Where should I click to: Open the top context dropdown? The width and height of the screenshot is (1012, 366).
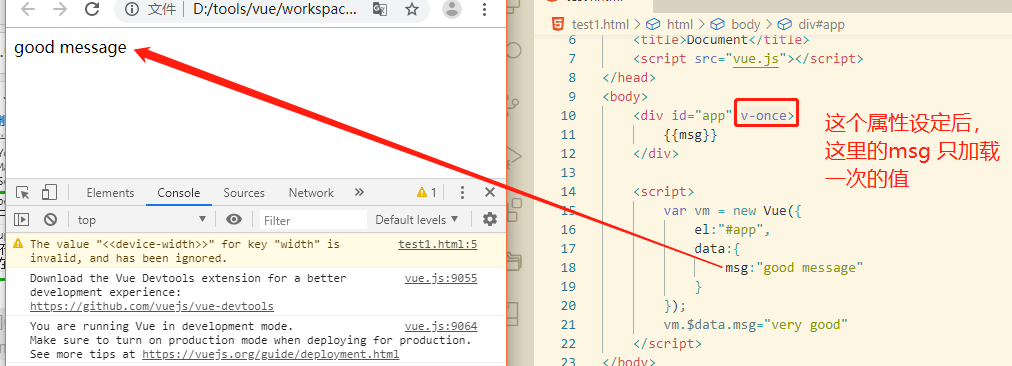tap(141, 219)
